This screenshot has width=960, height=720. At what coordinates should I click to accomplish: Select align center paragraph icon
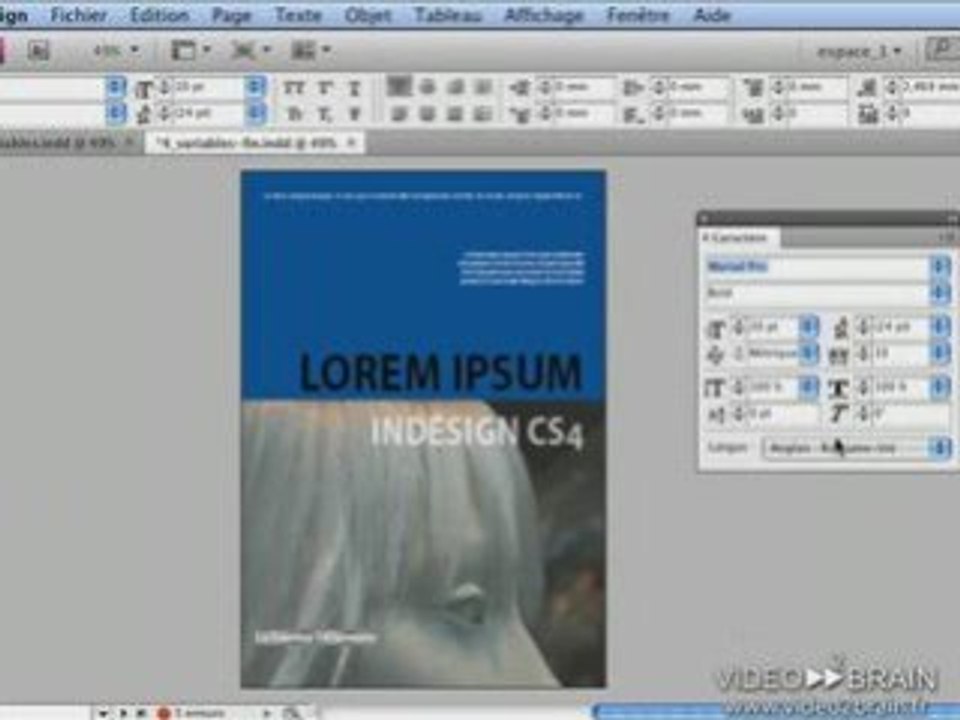point(427,88)
